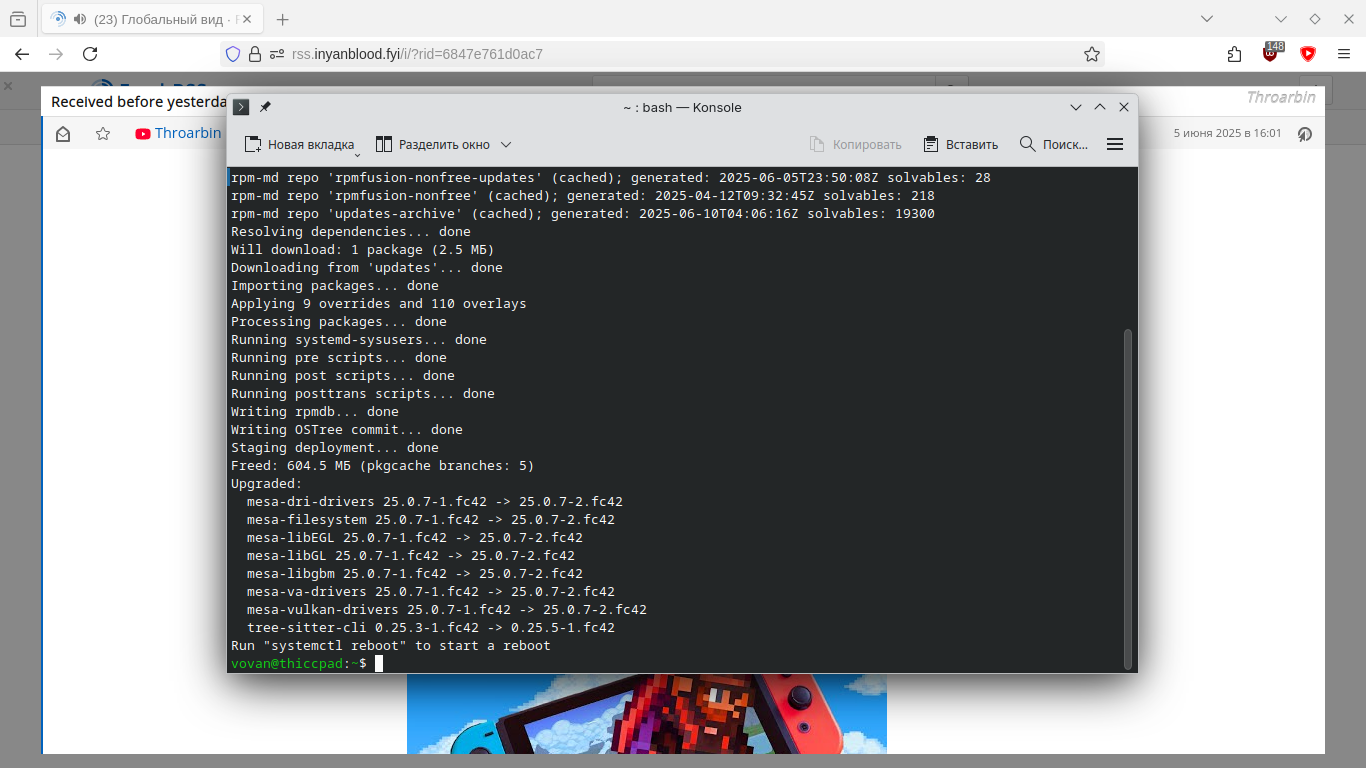Click firefox back arrow
Screen dimensions: 1366x768
coord(22,54)
